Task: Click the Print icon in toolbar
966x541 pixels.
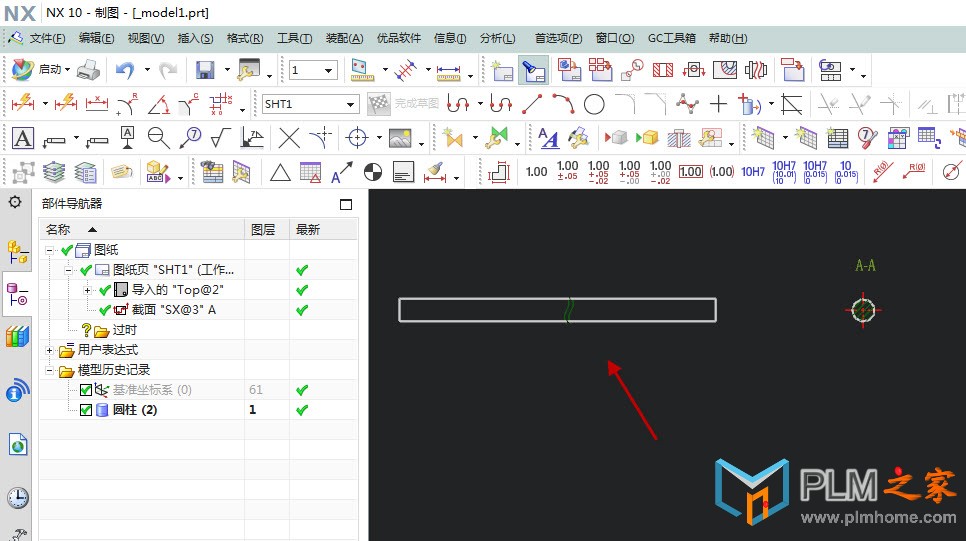Action: pyautogui.click(x=89, y=70)
